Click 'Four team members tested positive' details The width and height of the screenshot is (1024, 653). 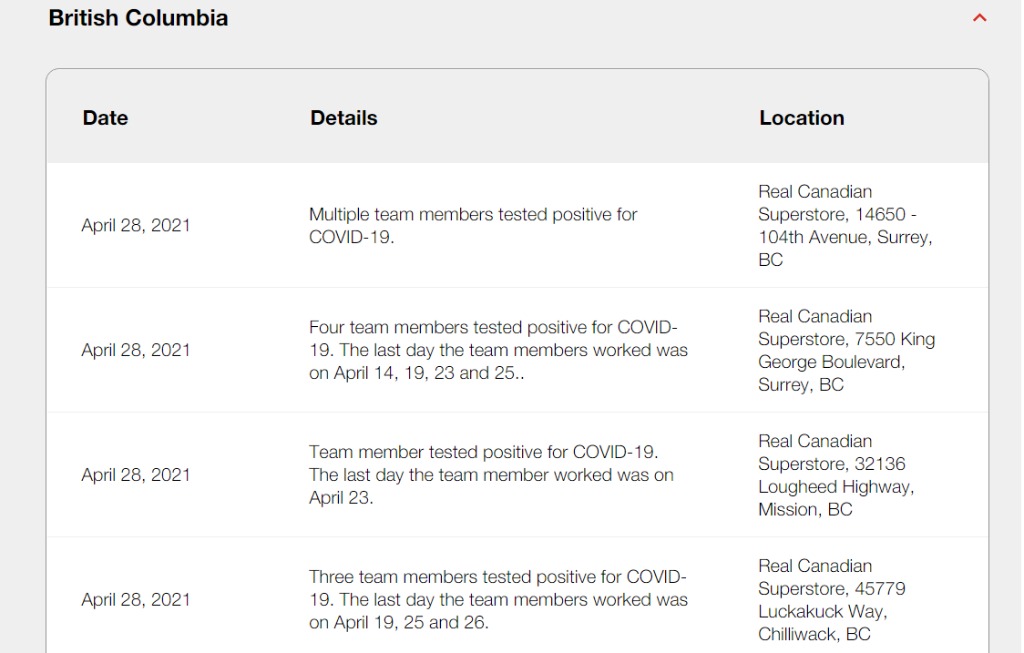498,350
